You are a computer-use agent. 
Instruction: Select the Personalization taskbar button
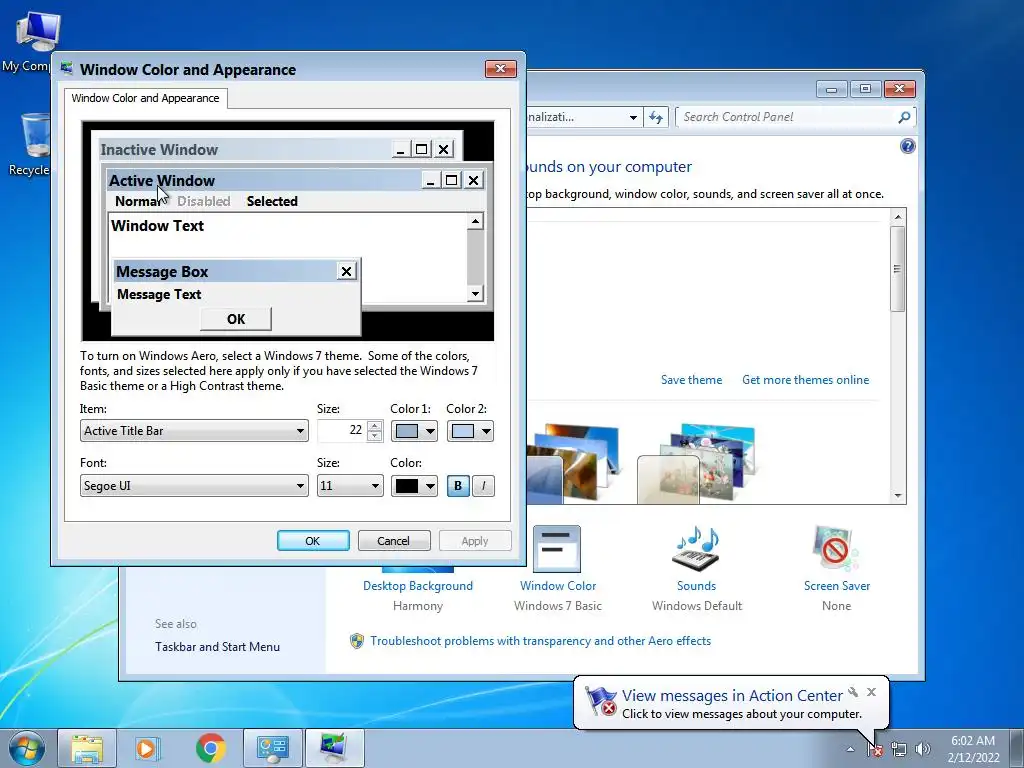[x=334, y=748]
